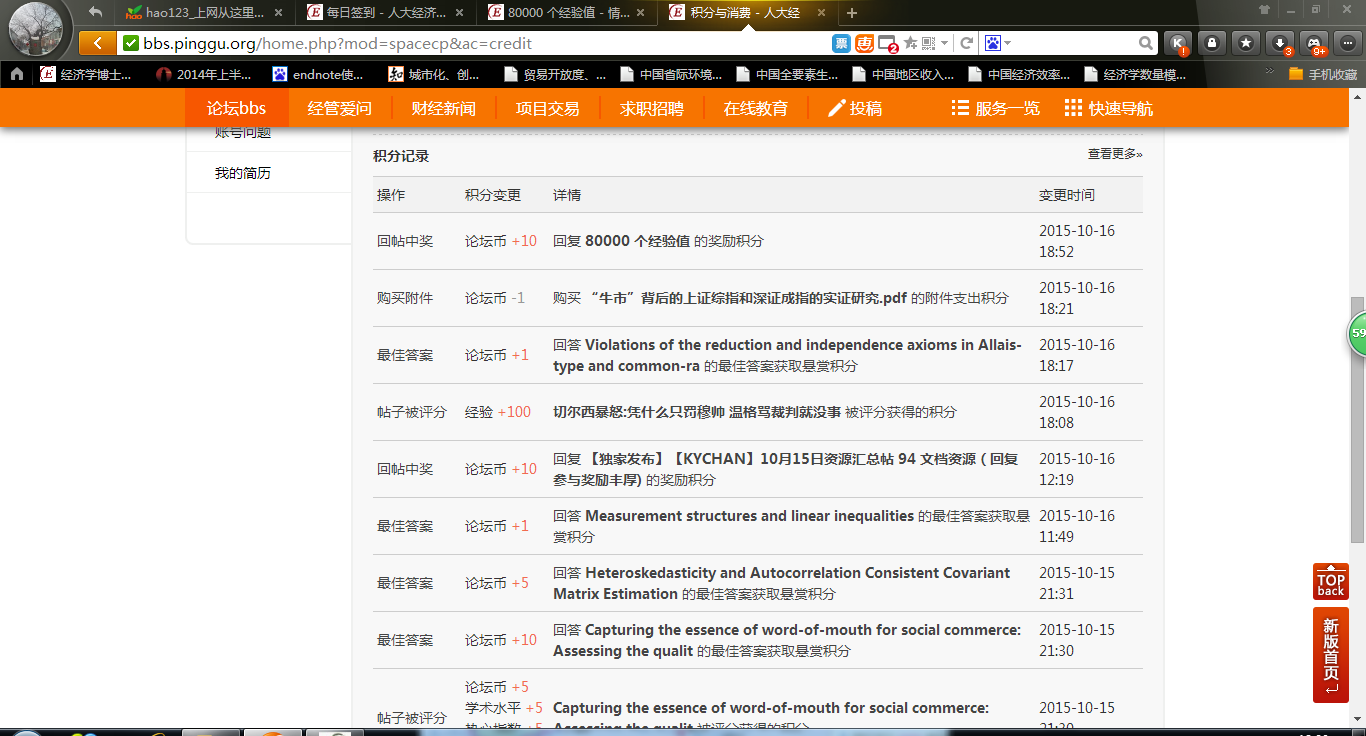Viewport: 1366px width, 736px height.
Task: Switch to the 每日签到 tab
Action: click(385, 13)
